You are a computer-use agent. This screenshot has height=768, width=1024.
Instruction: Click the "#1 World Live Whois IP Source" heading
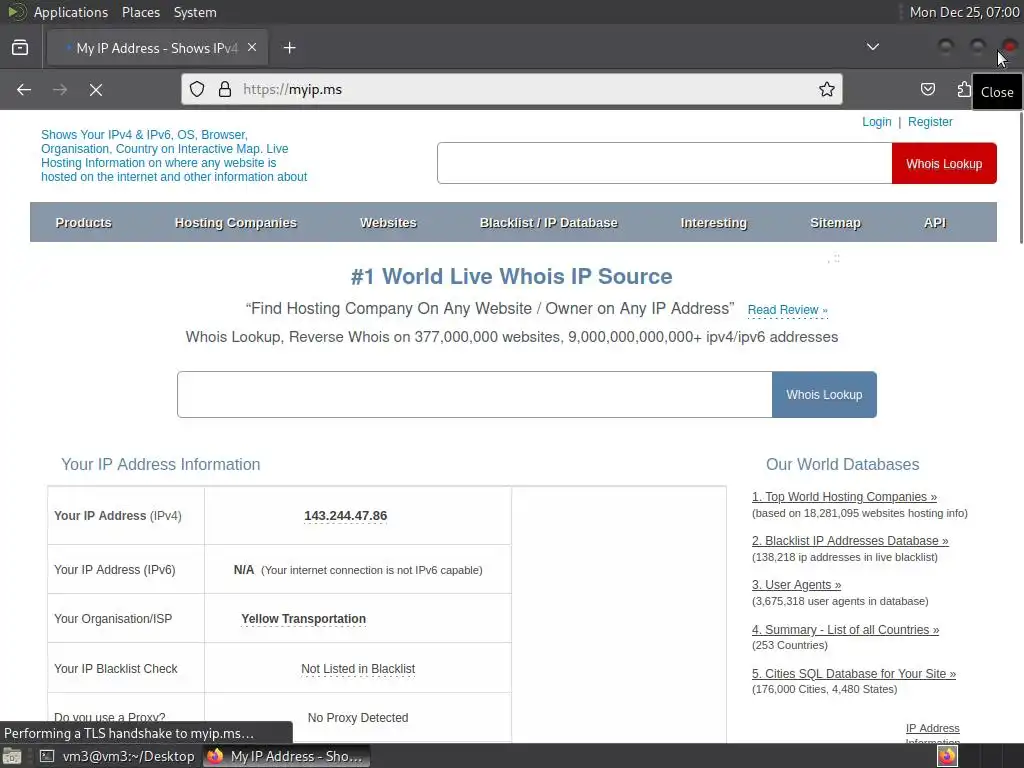tap(511, 276)
